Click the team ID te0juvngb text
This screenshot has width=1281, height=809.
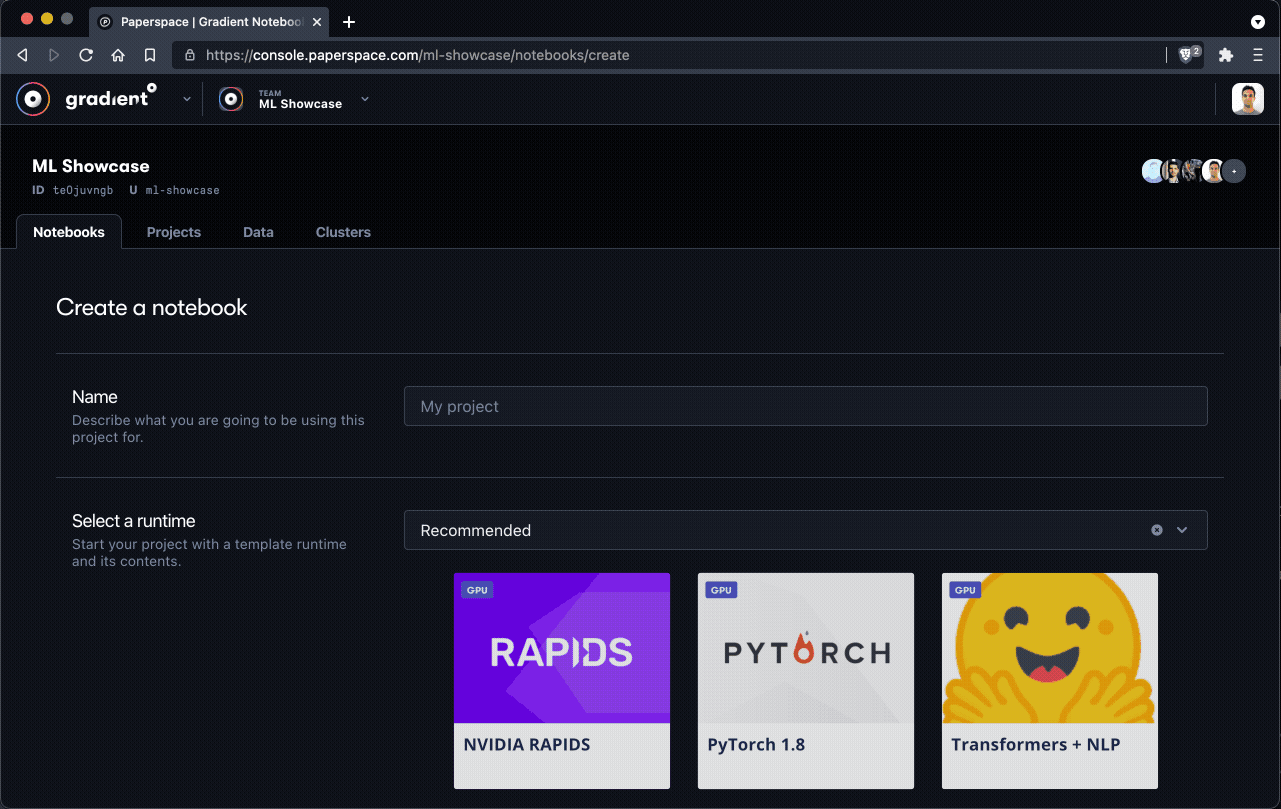(x=83, y=190)
